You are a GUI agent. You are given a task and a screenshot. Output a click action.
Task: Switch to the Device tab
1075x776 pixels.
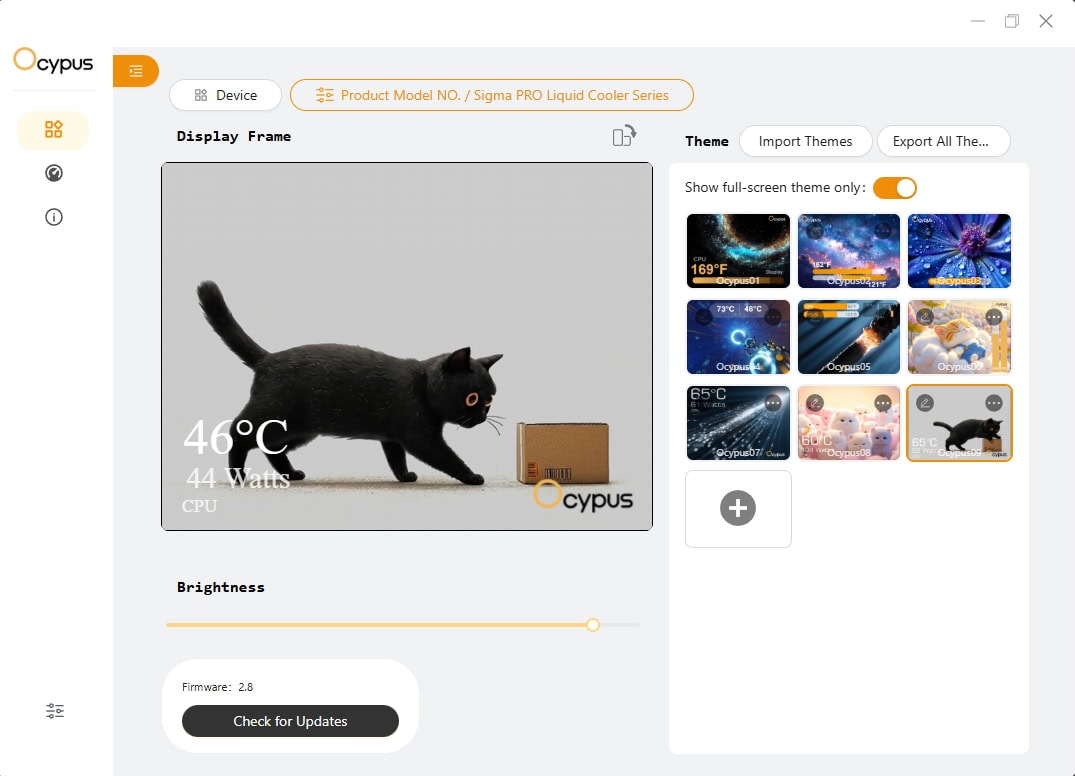tap(225, 95)
